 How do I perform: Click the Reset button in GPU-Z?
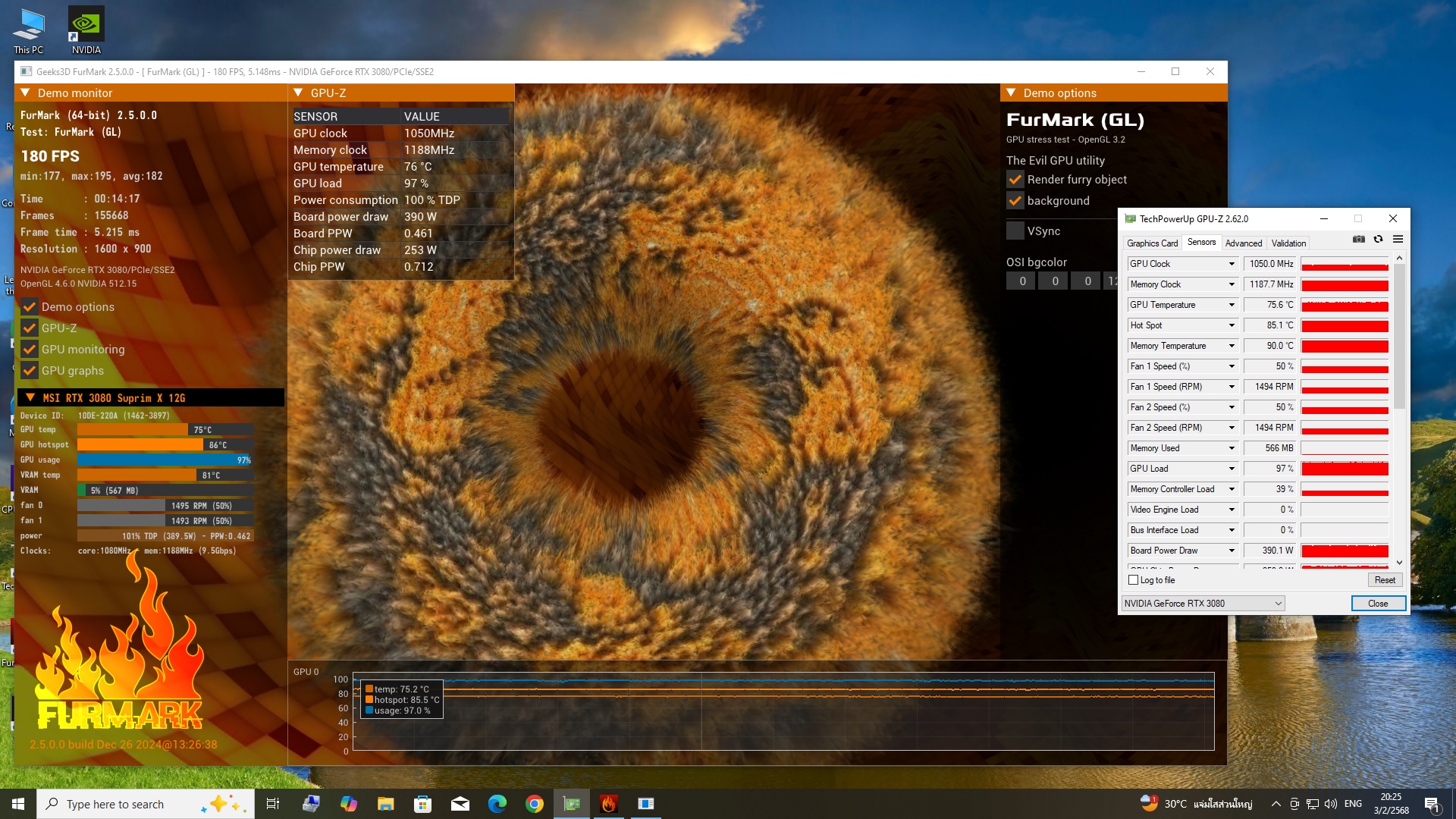point(1384,580)
